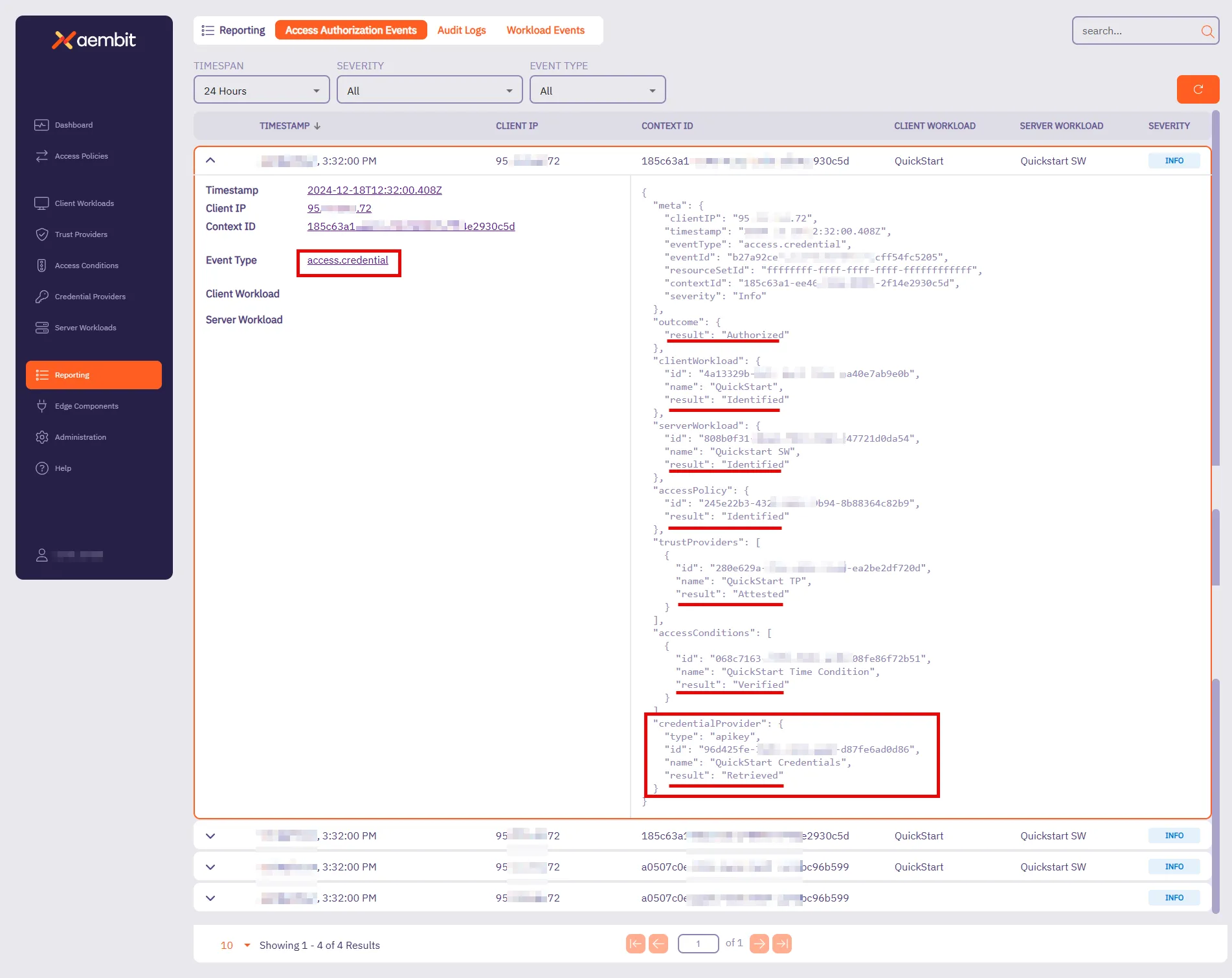This screenshot has width=1232, height=978.
Task: Click the page number input field
Action: point(698,944)
